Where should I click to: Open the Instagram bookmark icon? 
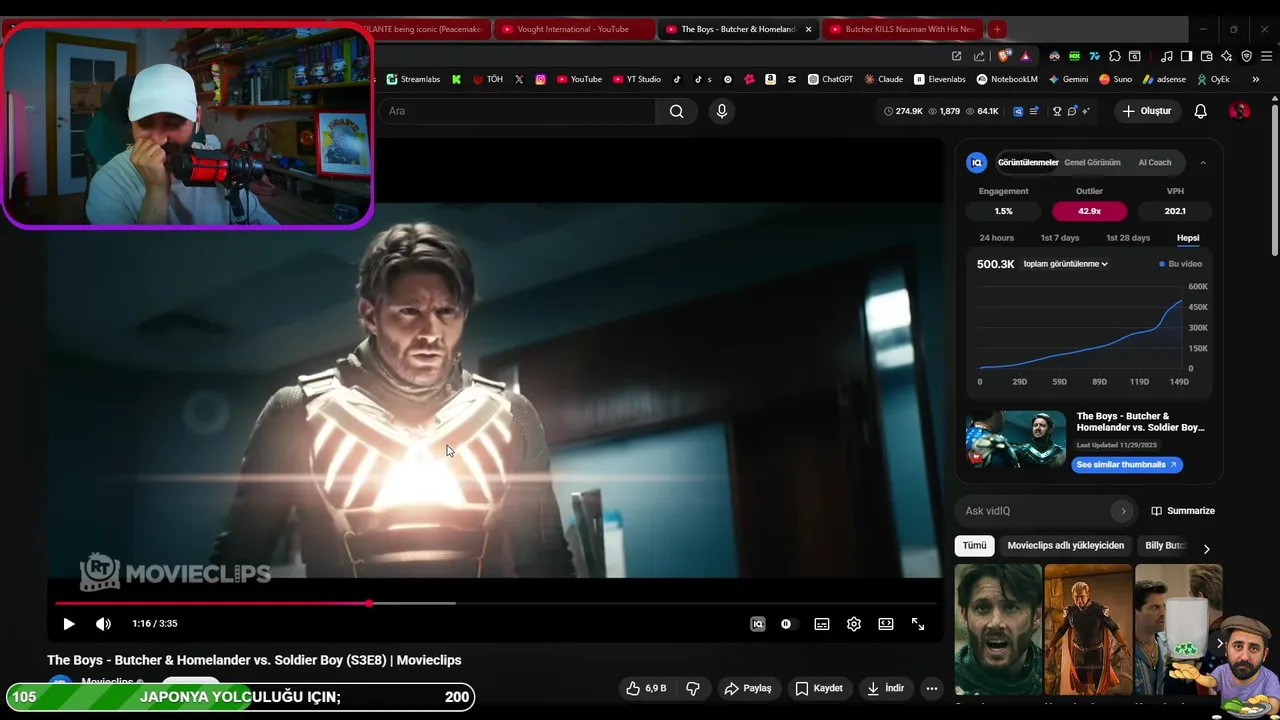pos(541,79)
